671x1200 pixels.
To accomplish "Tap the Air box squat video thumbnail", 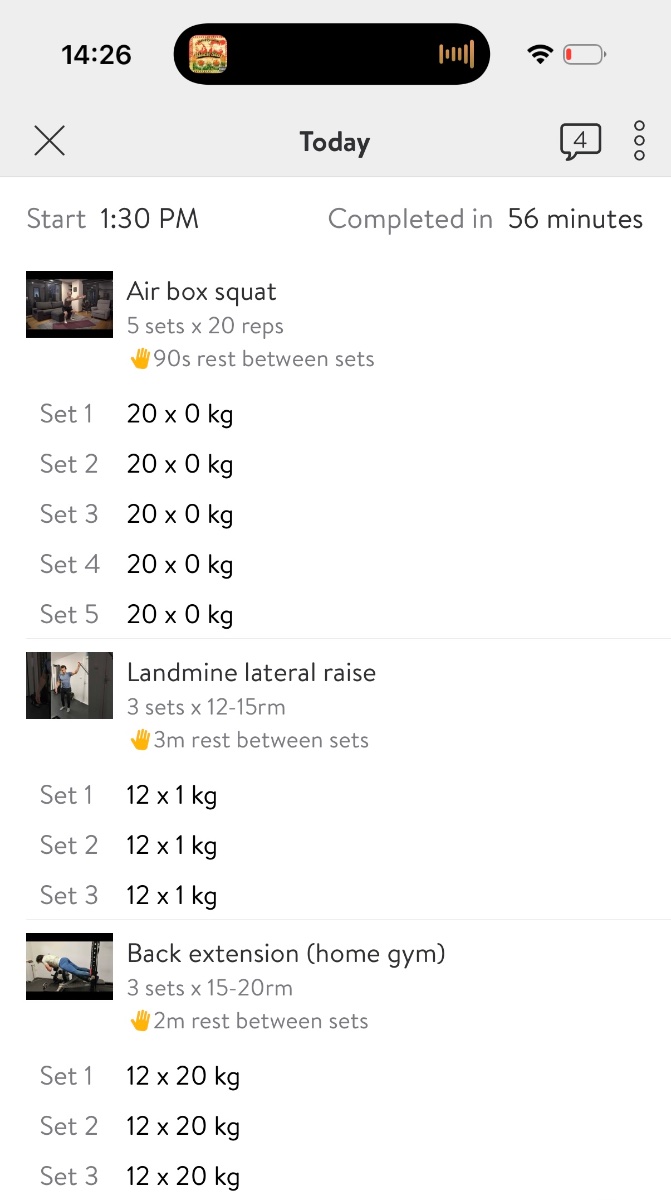I will point(69,304).
